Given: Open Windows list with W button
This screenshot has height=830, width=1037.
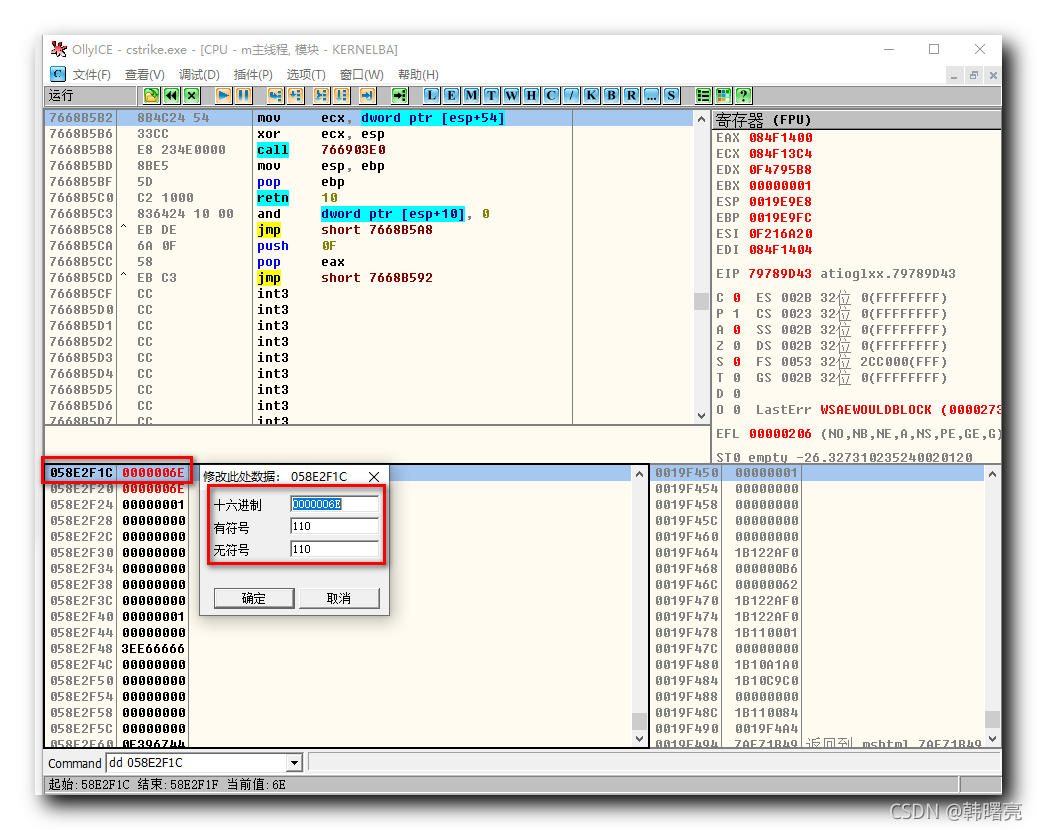Looking at the screenshot, I should pyautogui.click(x=511, y=95).
